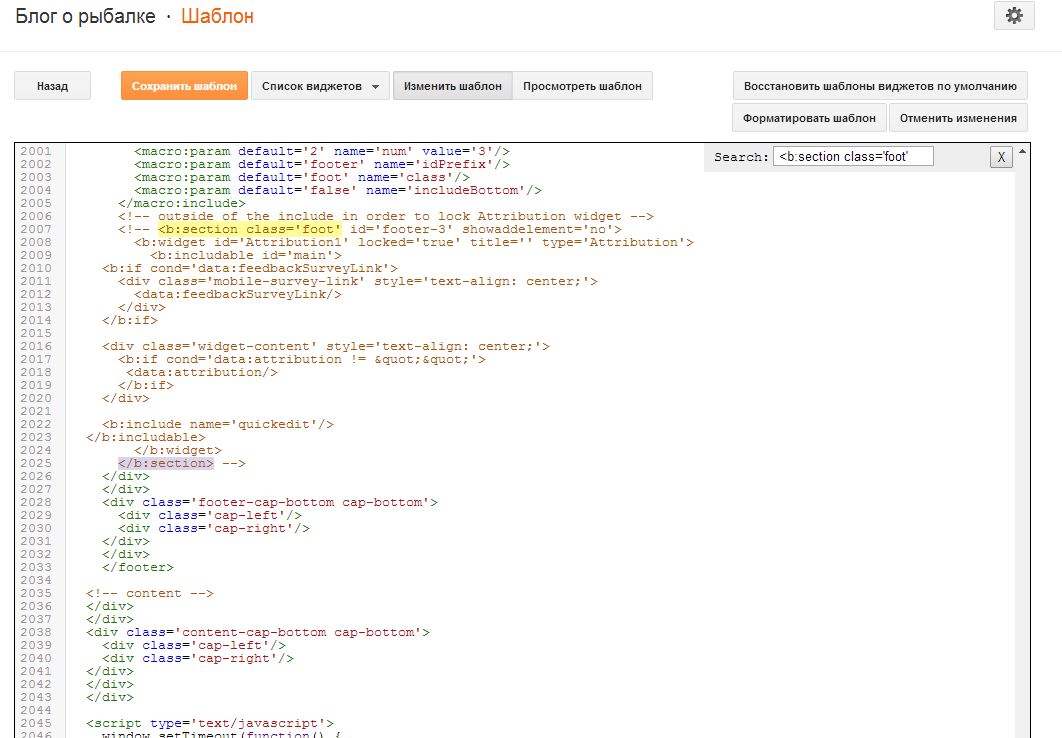Close the search box with X
The width and height of the screenshot is (1062, 738).
(x=1000, y=157)
